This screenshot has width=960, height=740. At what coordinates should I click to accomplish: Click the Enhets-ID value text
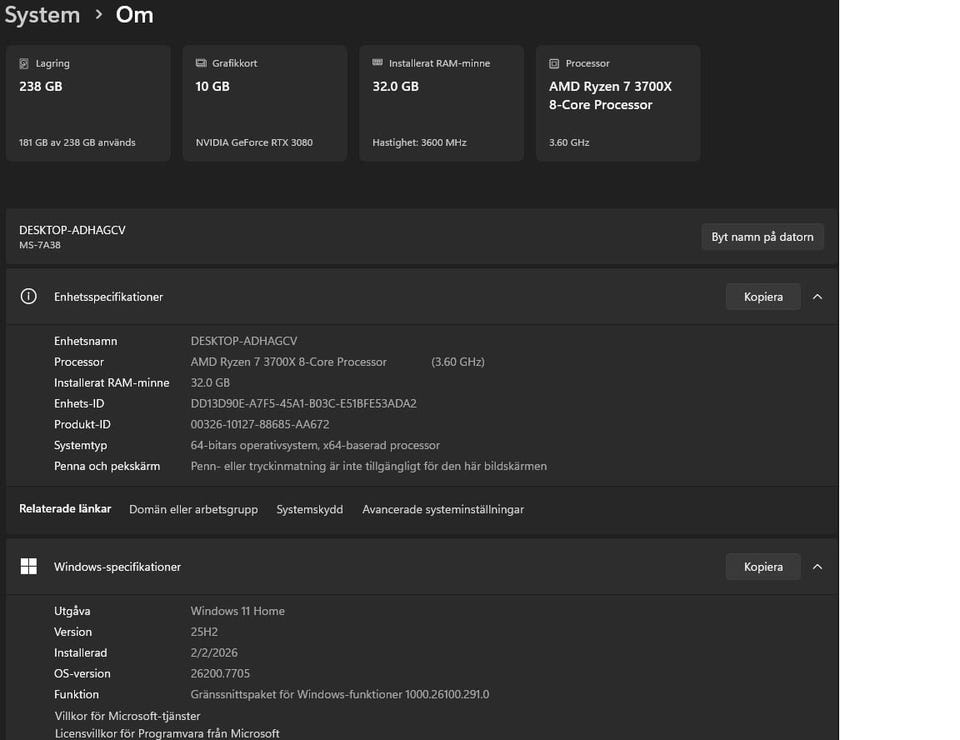(303, 404)
